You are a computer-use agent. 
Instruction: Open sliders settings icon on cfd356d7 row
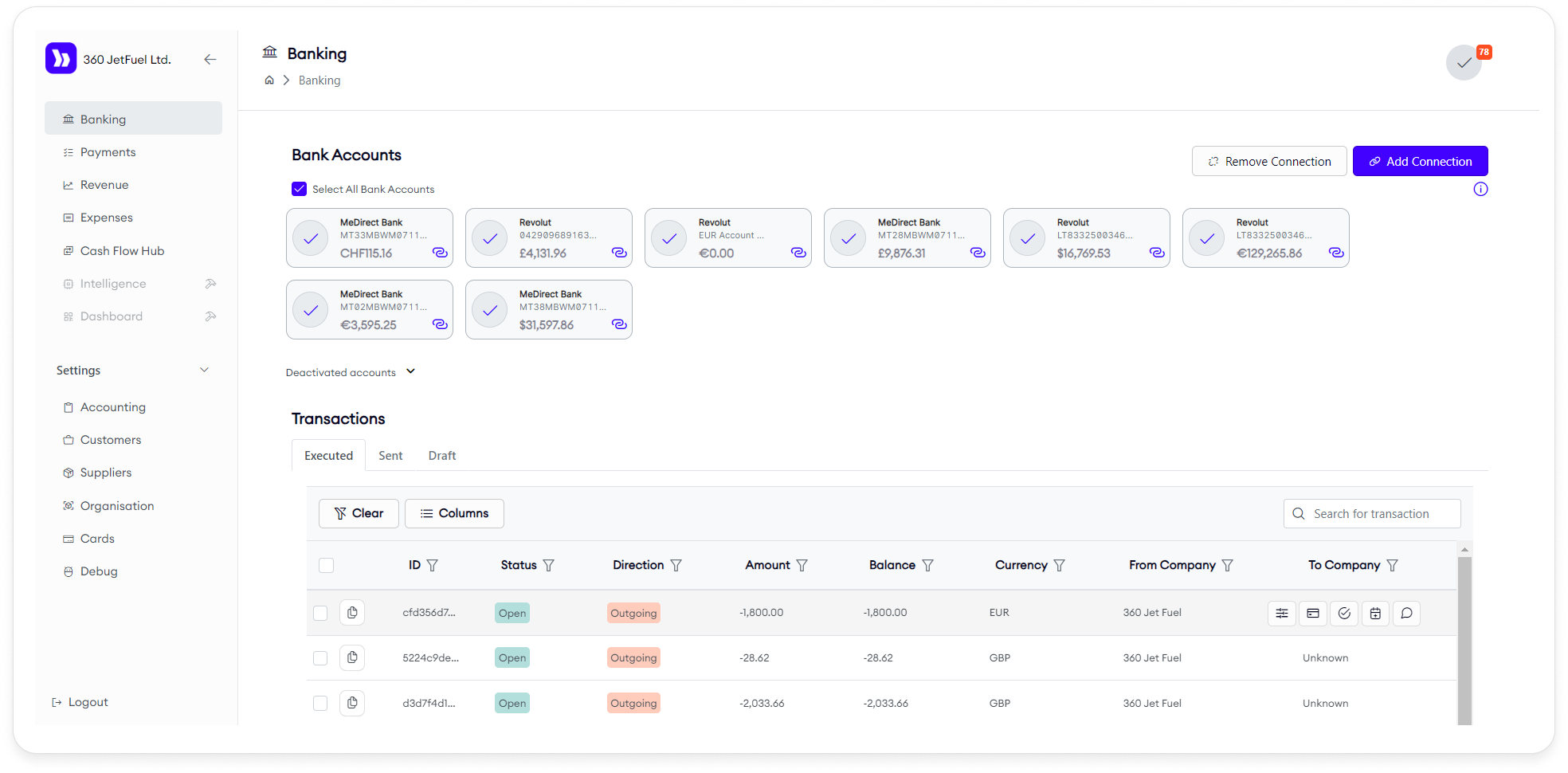click(x=1282, y=613)
